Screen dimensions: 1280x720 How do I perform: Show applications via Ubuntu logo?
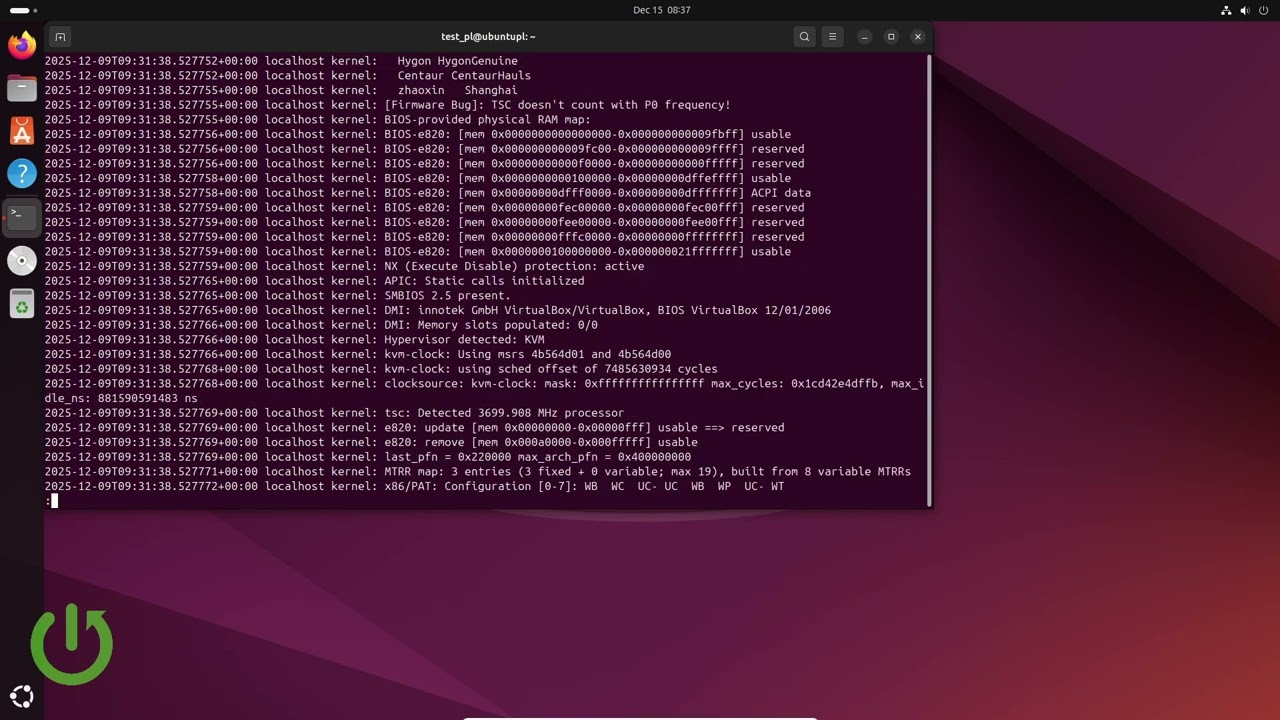coord(22,697)
